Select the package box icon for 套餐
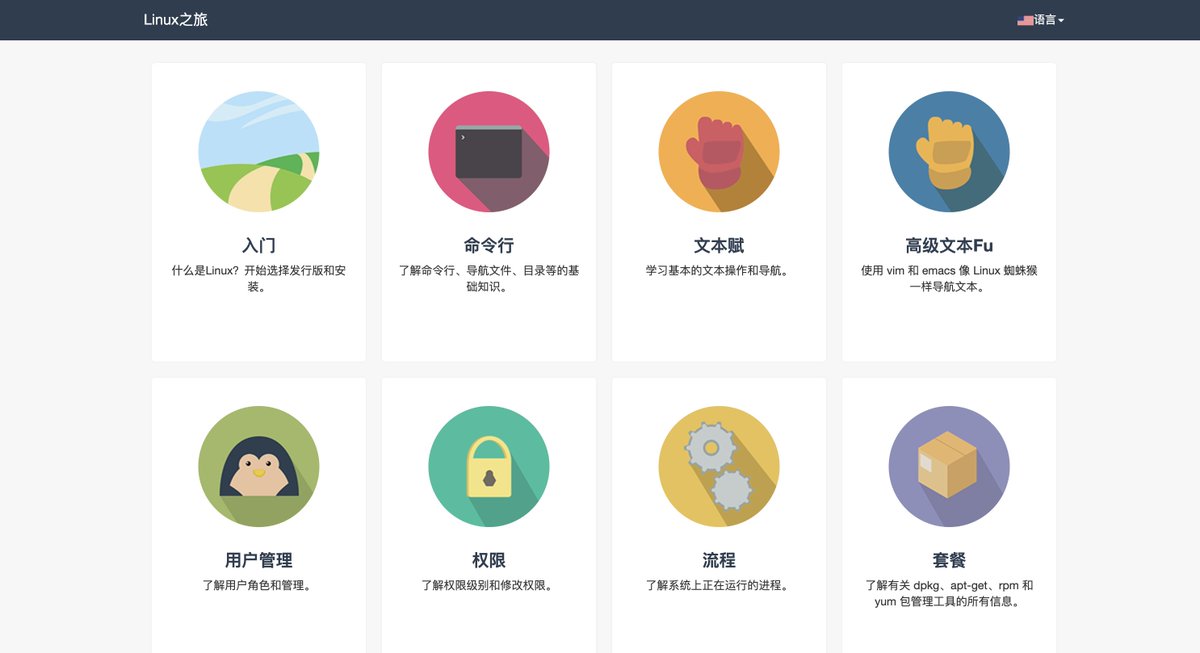 [948, 466]
